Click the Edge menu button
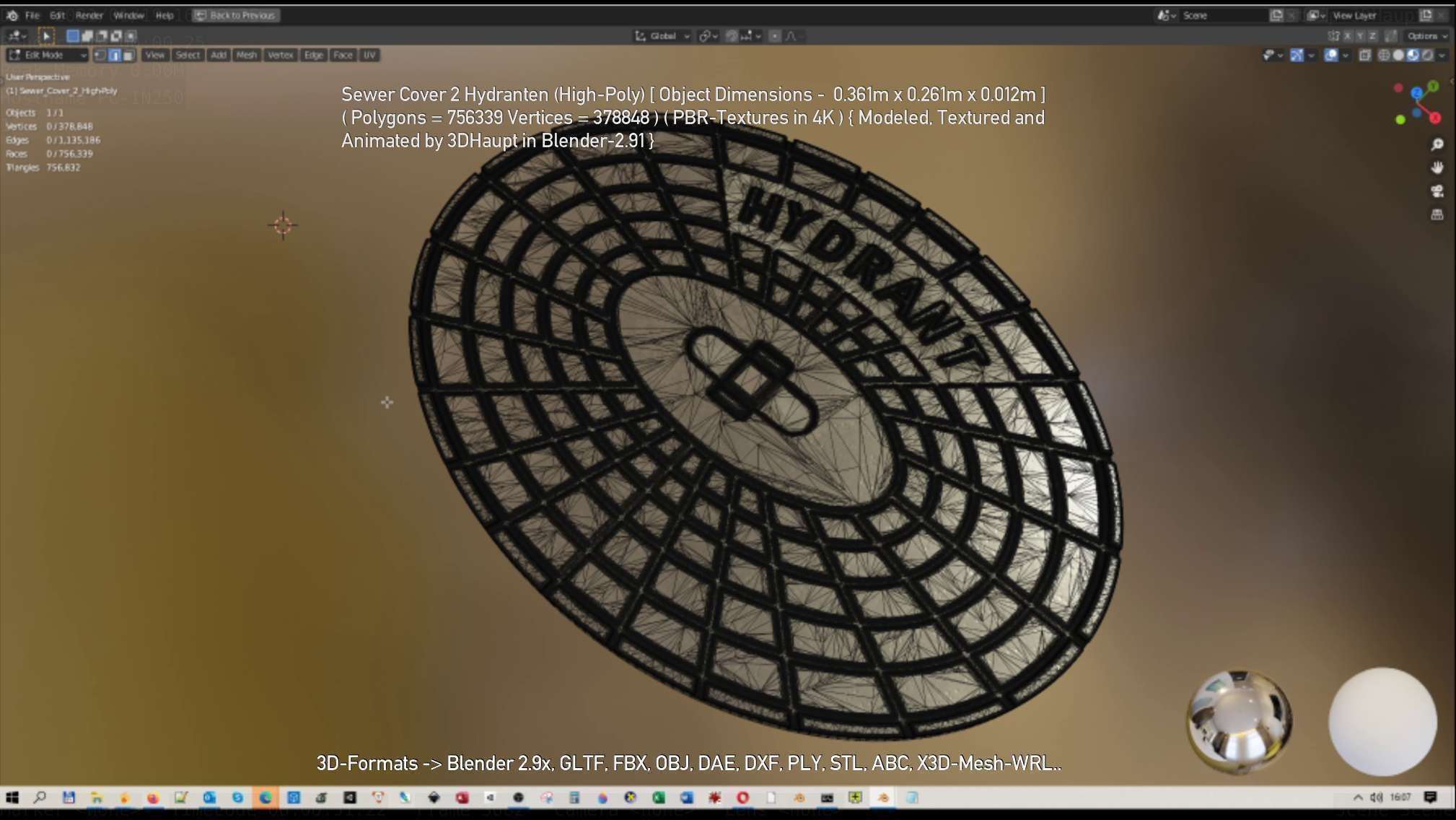The width and height of the screenshot is (1456, 820). coord(314,55)
